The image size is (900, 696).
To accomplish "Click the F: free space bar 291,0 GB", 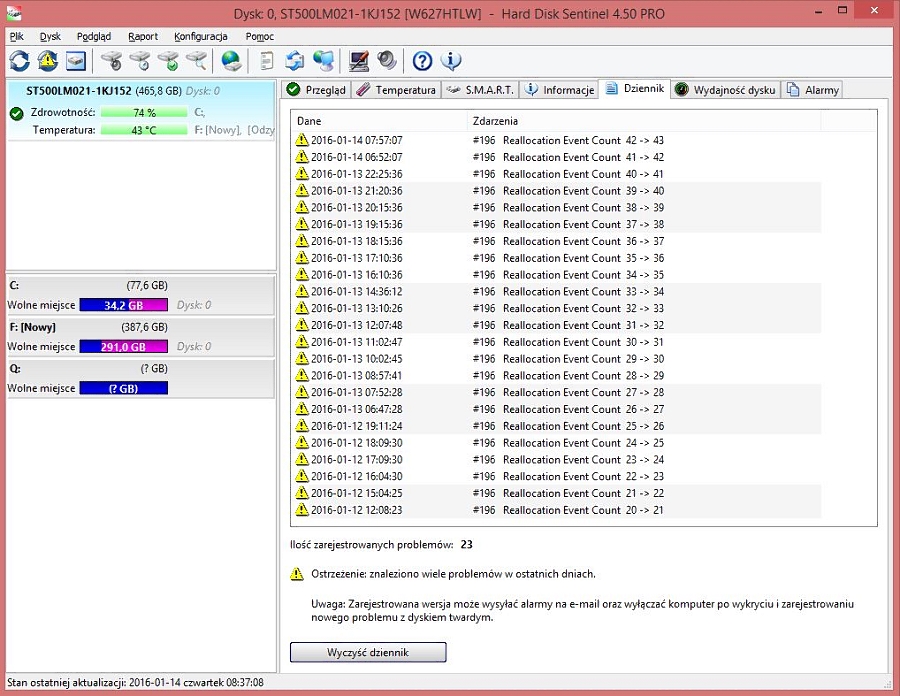I will click(123, 347).
